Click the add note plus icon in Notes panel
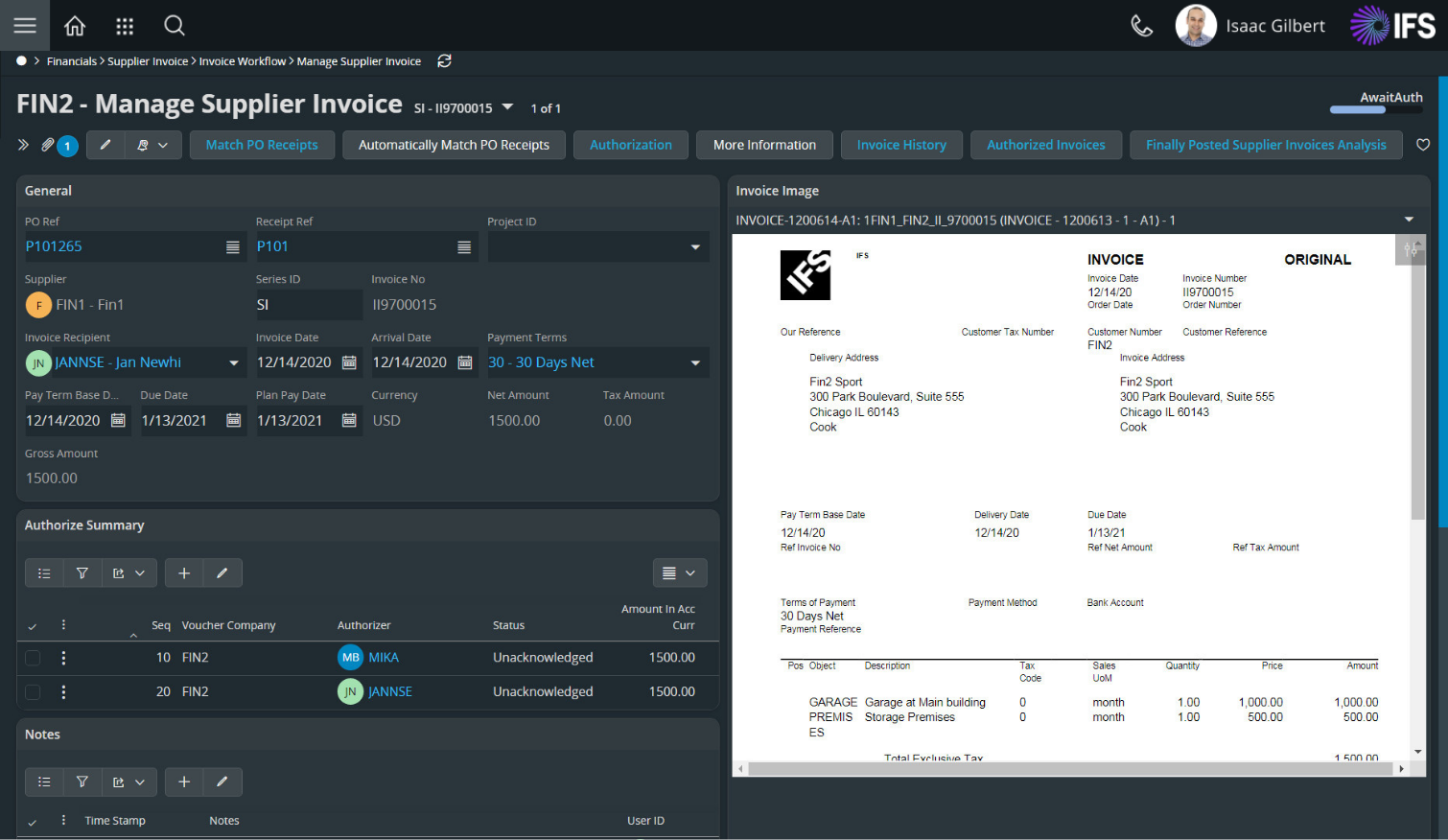Viewport: 1448px width, 840px height. [x=184, y=782]
